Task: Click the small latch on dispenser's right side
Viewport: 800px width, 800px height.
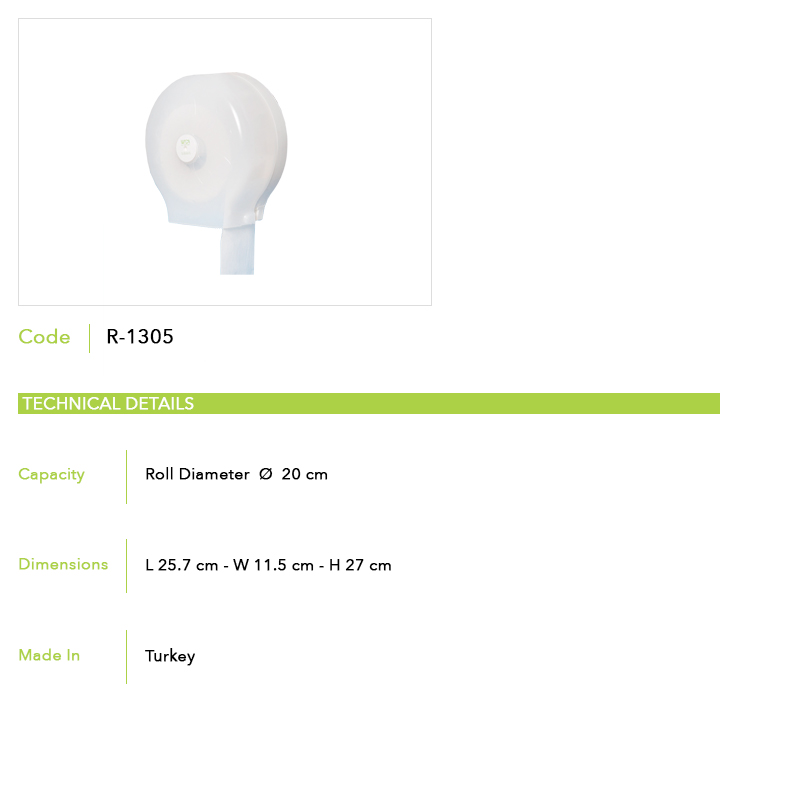Action: click(259, 213)
